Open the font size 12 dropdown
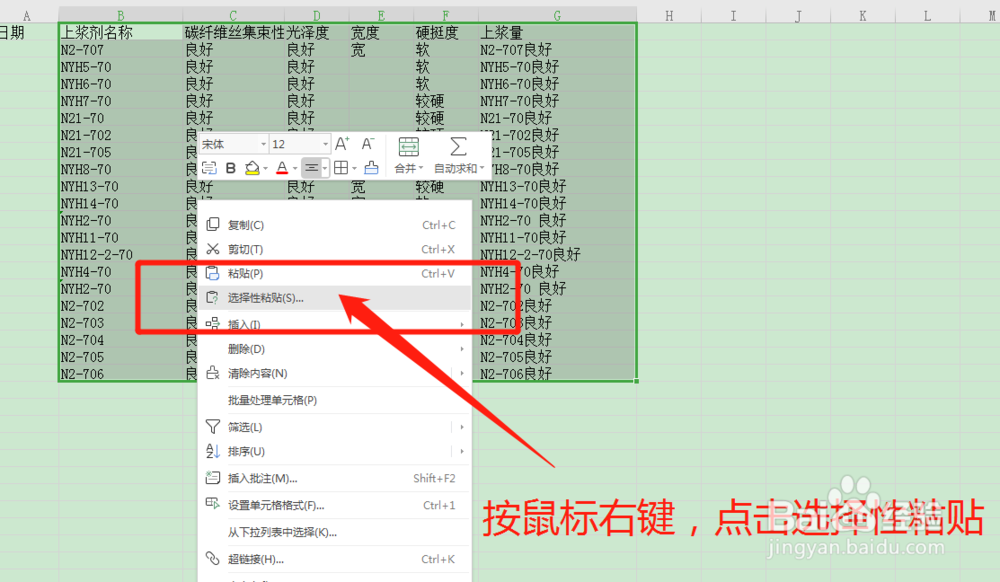The width and height of the screenshot is (1000, 582). [325, 144]
